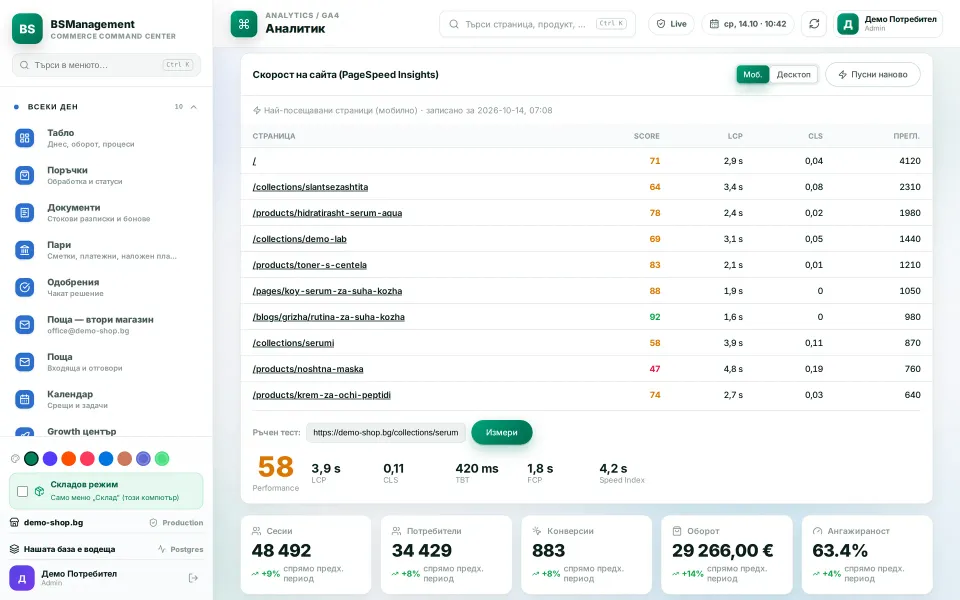Select the indigo theme swatch
The width and height of the screenshot is (960, 600).
point(143,459)
